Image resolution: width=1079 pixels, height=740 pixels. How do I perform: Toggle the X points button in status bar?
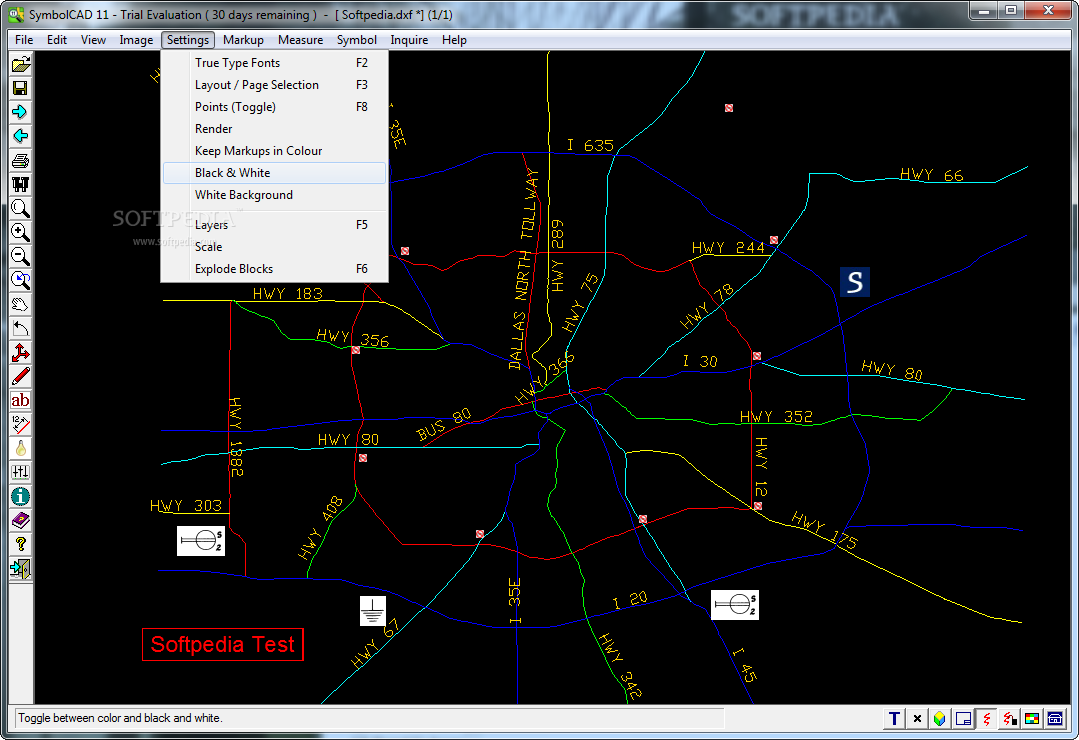[x=917, y=719]
